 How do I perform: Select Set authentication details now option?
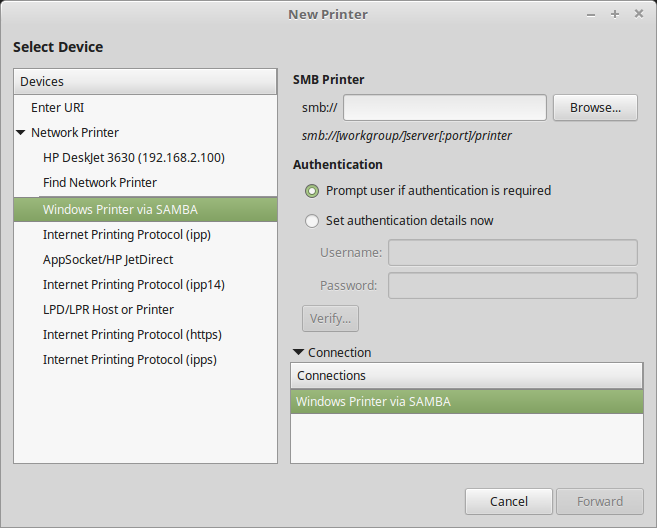click(312, 220)
